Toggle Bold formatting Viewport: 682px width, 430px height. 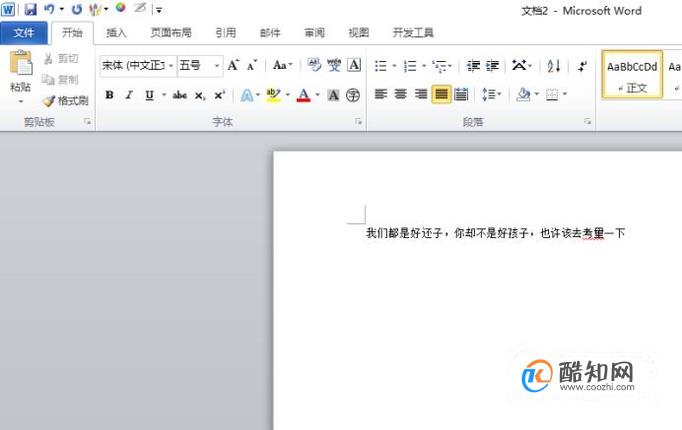(110, 95)
